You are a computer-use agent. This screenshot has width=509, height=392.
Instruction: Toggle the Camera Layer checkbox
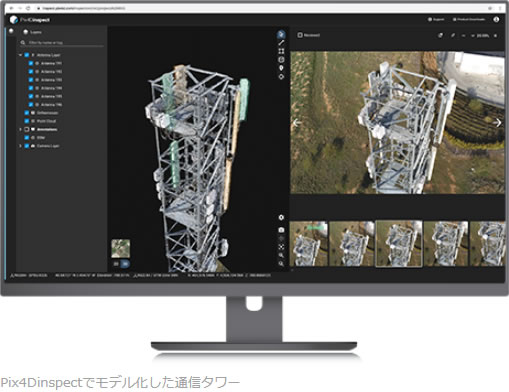tap(27, 146)
